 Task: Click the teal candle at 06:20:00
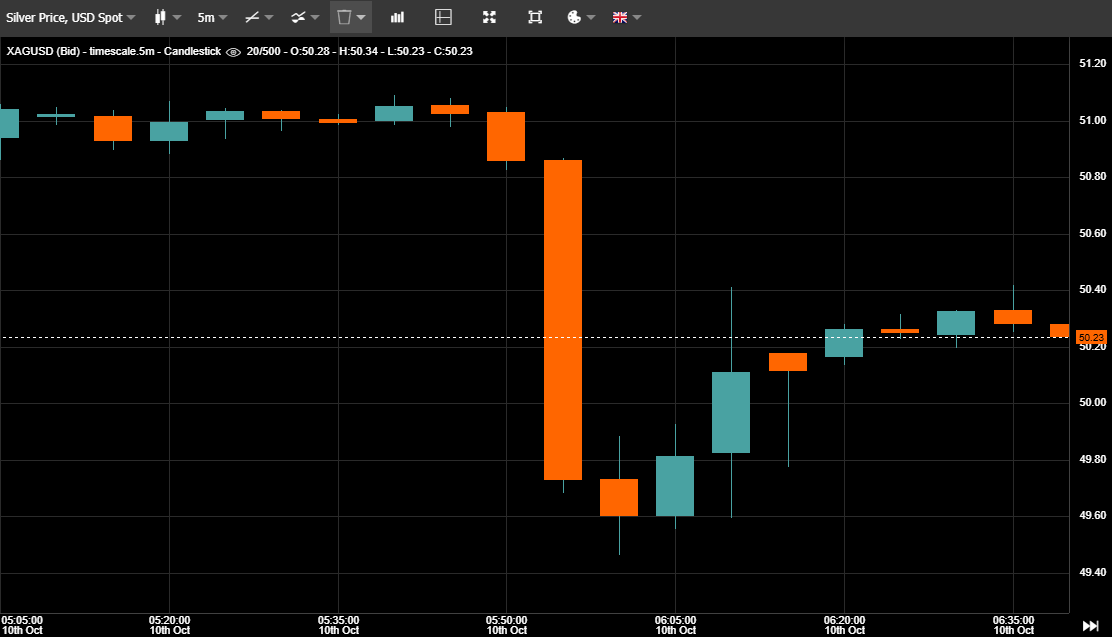(x=844, y=343)
